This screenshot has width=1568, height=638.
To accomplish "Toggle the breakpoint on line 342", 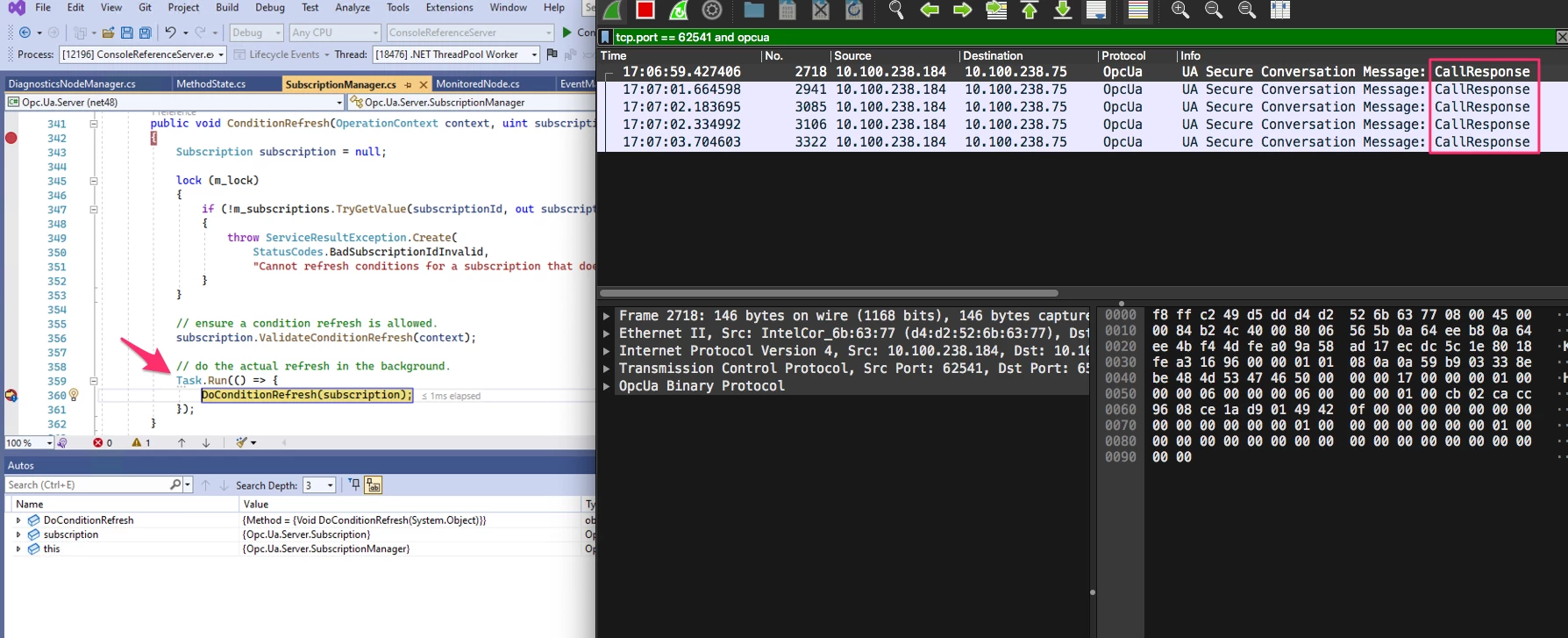I will 11,138.
